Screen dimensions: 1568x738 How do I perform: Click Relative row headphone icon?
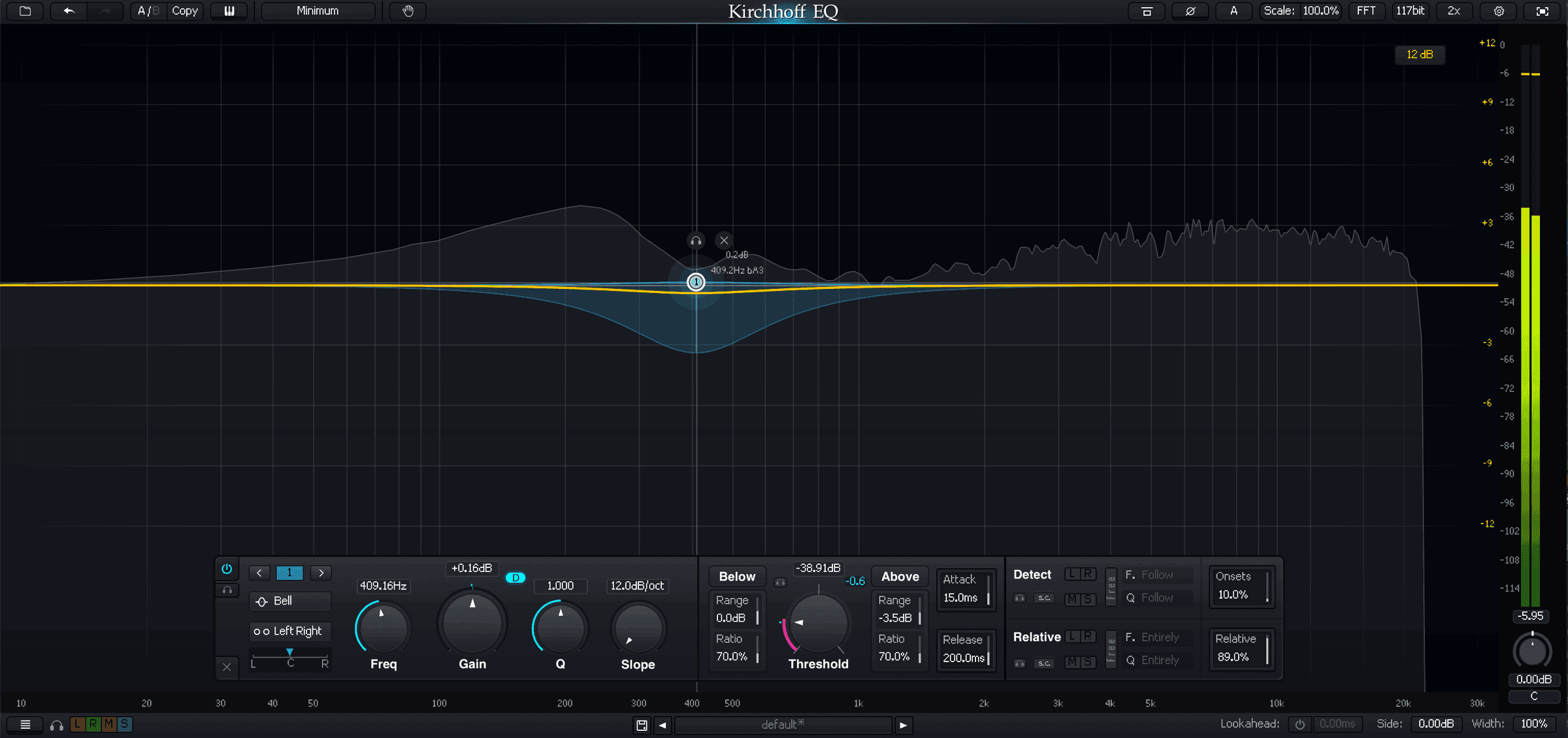pos(1020,663)
